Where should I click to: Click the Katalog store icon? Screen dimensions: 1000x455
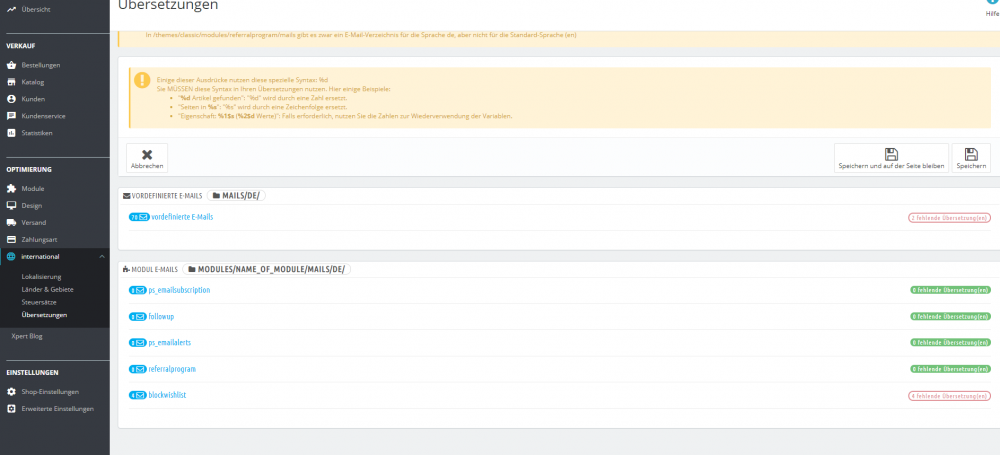pos(11,82)
